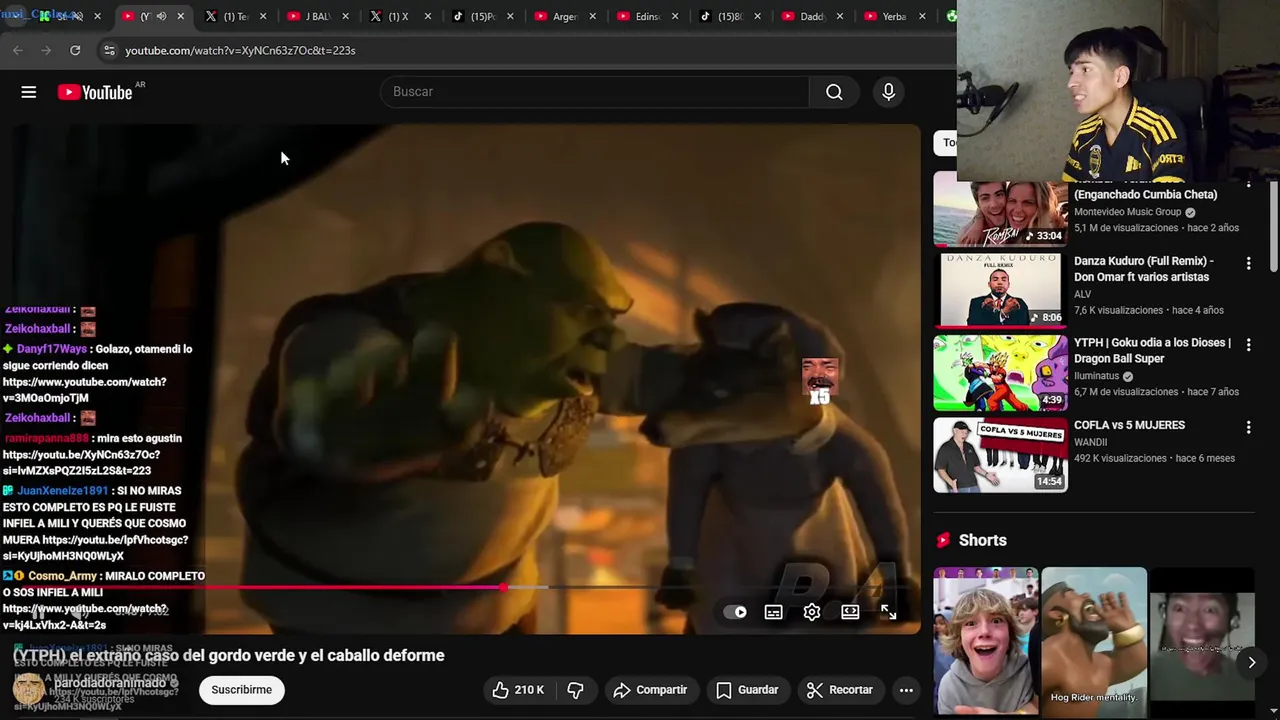Click chat username JuanXeneize1891
Screen dimensions: 1280x720
[x=62, y=491]
